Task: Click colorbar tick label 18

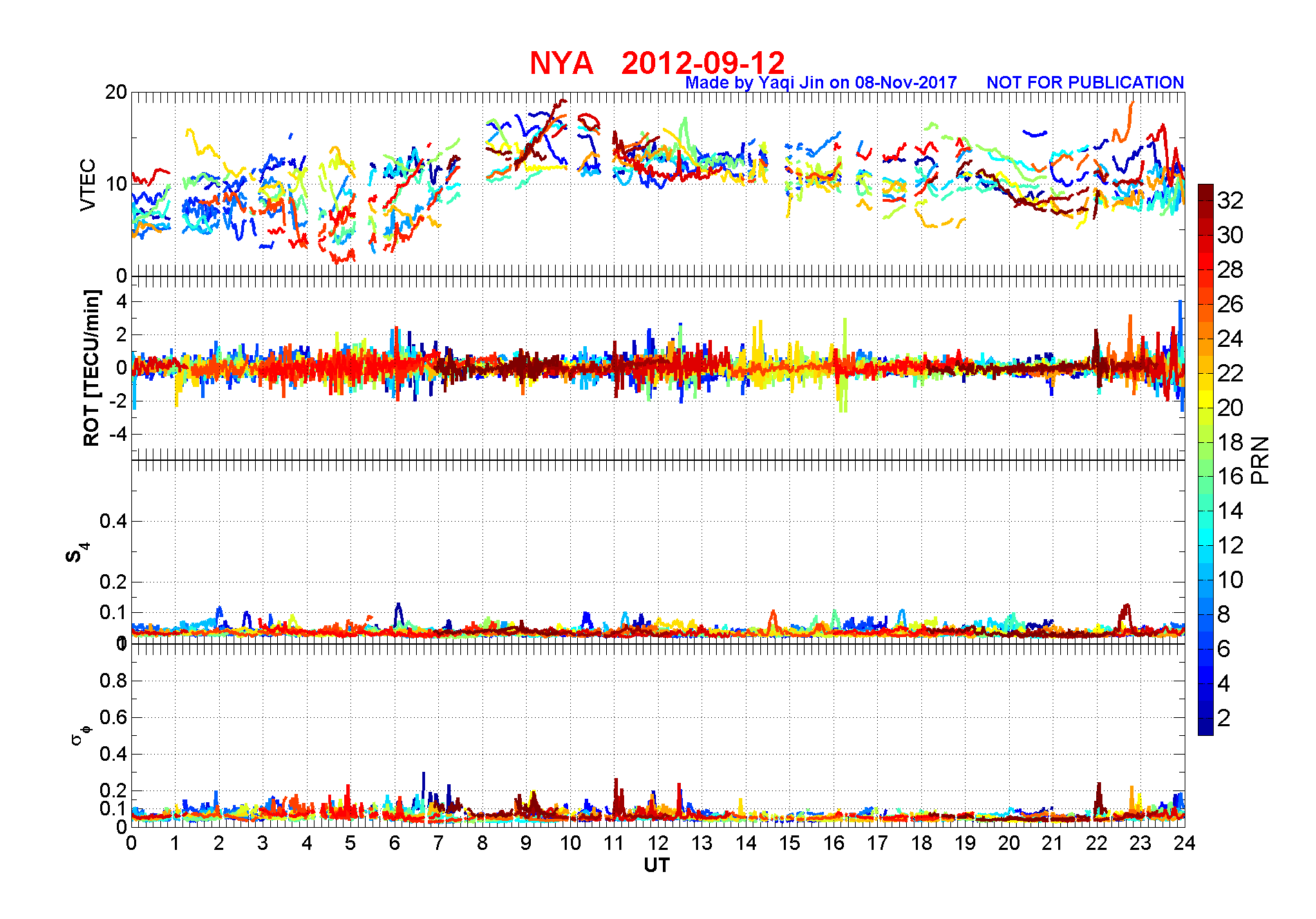Action: click(x=1230, y=442)
